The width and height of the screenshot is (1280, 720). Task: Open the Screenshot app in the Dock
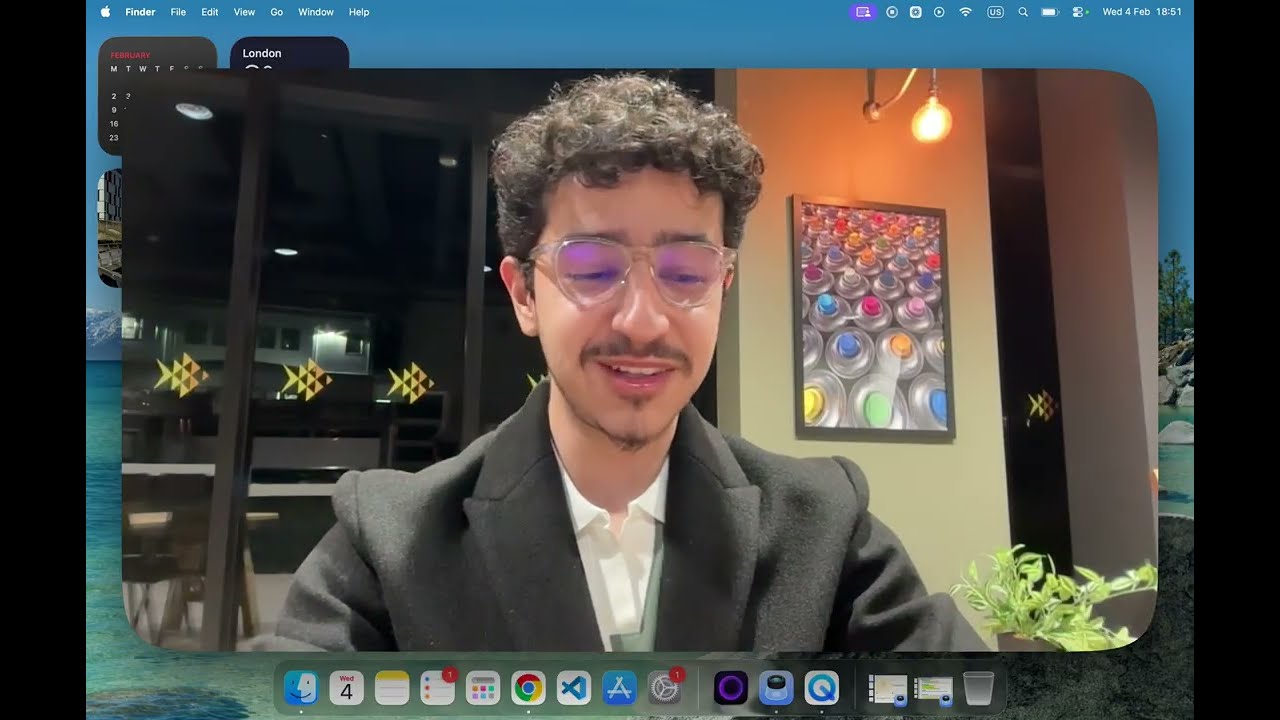pyautogui.click(x=776, y=688)
